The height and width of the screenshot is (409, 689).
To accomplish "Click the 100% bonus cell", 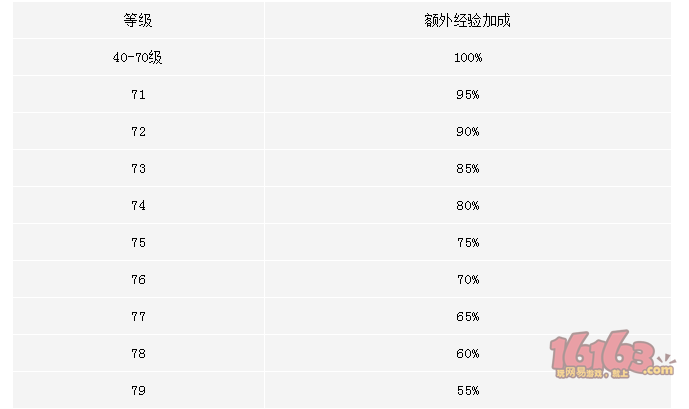I will (x=468, y=58).
